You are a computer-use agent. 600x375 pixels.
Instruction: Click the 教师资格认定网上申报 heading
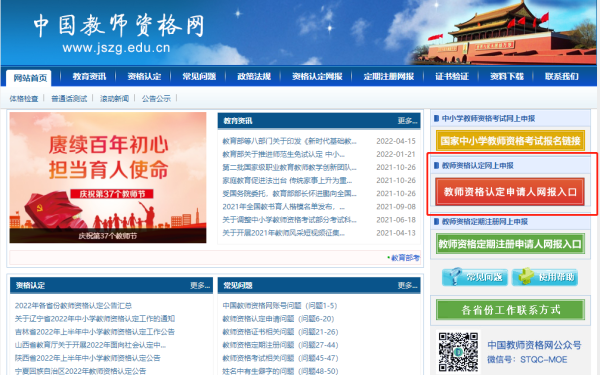point(478,165)
